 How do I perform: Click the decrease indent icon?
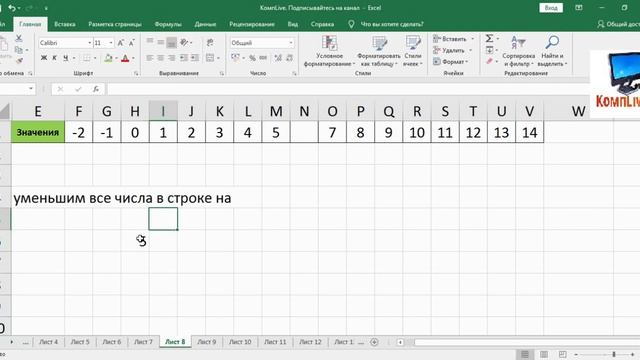pyautogui.click(x=184, y=58)
